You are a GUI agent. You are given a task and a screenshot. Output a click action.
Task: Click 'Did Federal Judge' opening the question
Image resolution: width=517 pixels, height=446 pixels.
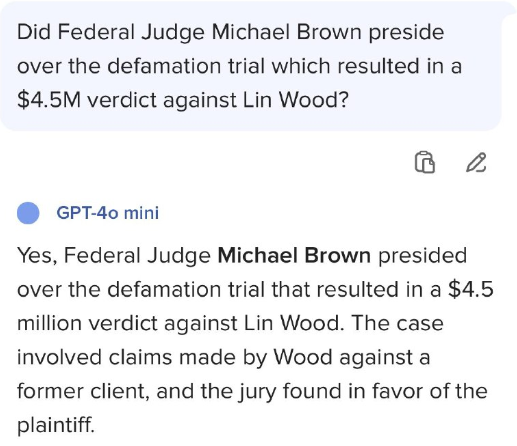[x=111, y=32]
